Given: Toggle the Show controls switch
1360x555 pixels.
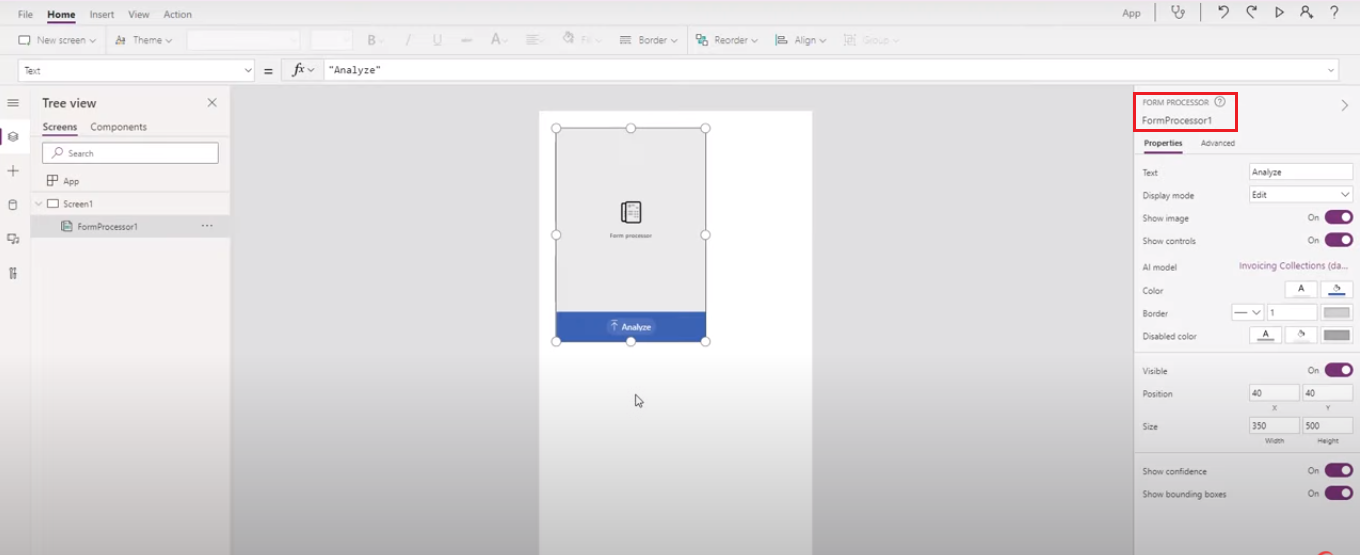Looking at the screenshot, I should (1339, 240).
